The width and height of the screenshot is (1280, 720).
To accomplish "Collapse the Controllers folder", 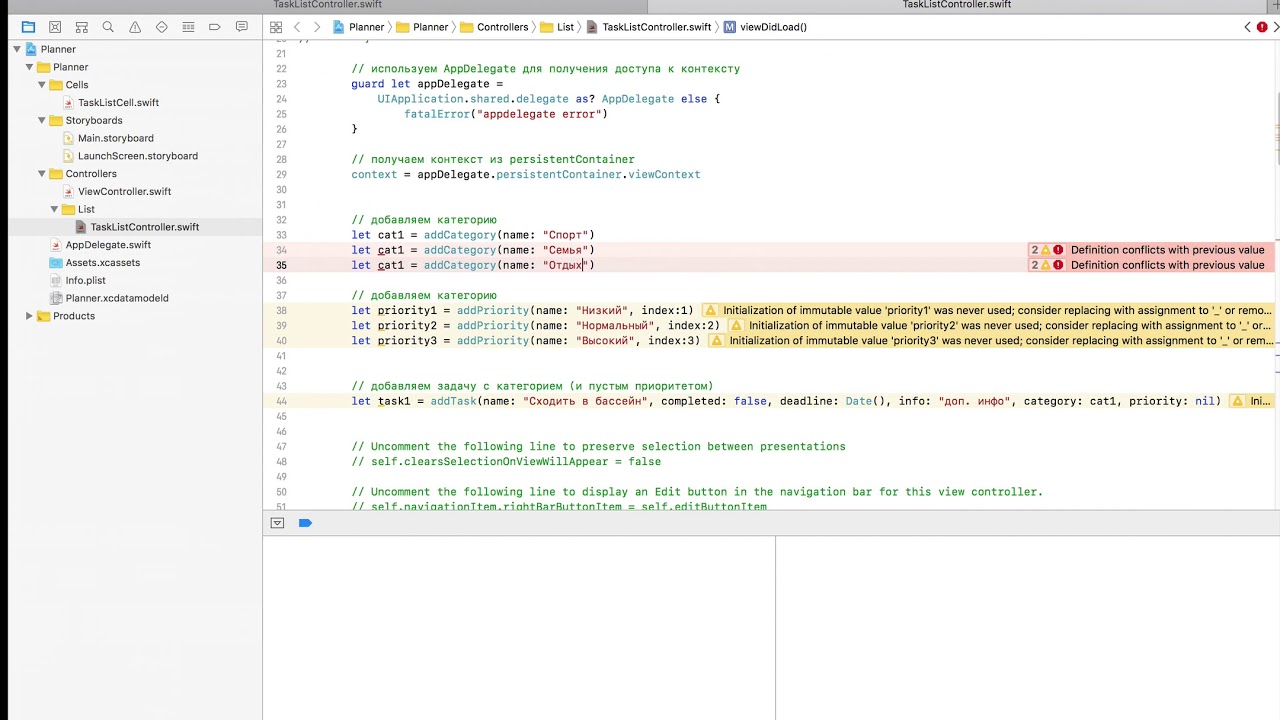I will [42, 174].
